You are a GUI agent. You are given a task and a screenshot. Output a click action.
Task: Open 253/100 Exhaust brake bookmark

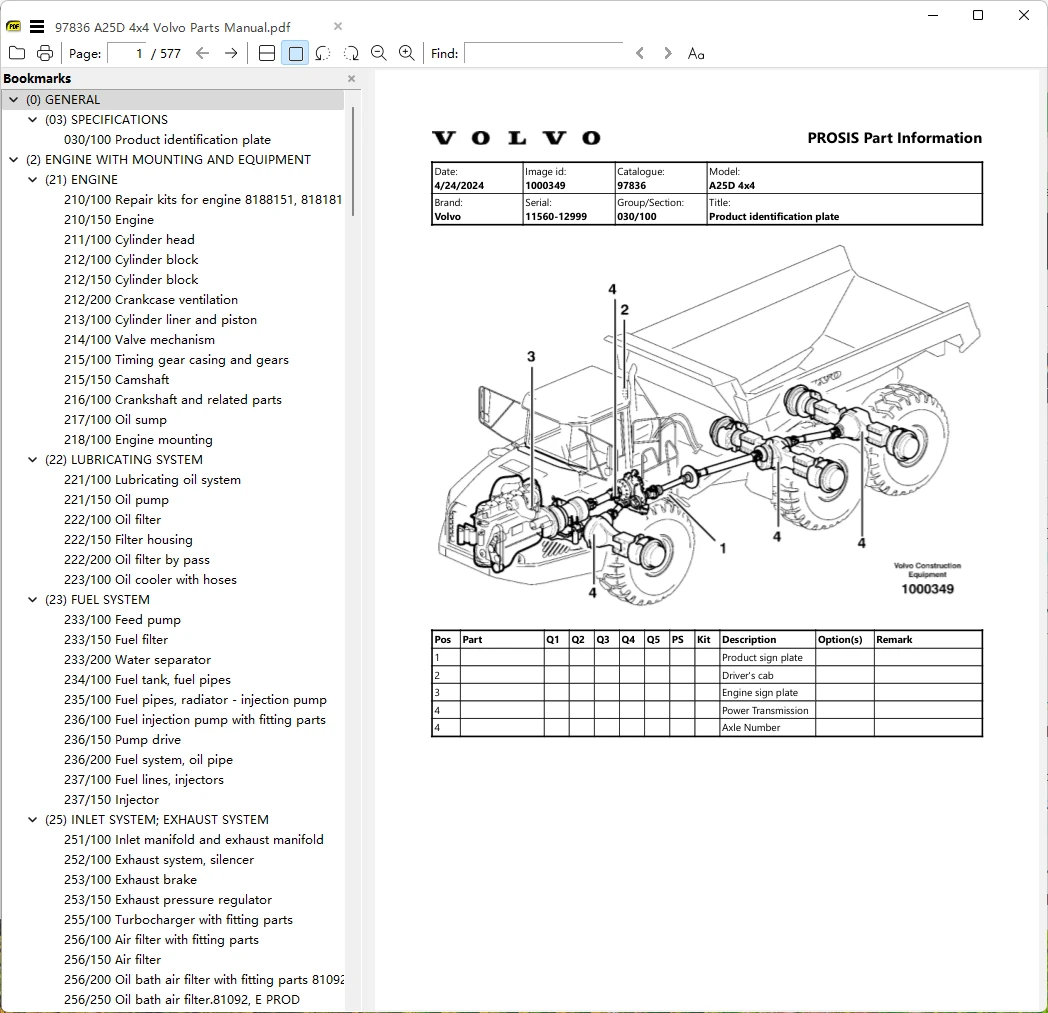tap(130, 880)
